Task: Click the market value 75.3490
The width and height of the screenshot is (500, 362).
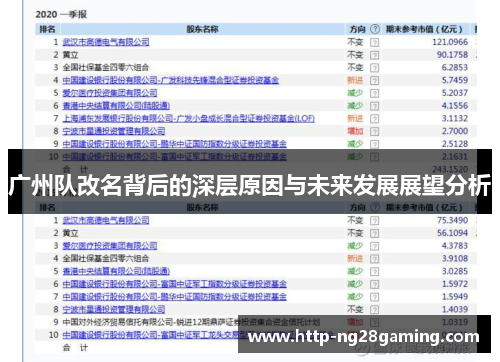Action: (452, 220)
